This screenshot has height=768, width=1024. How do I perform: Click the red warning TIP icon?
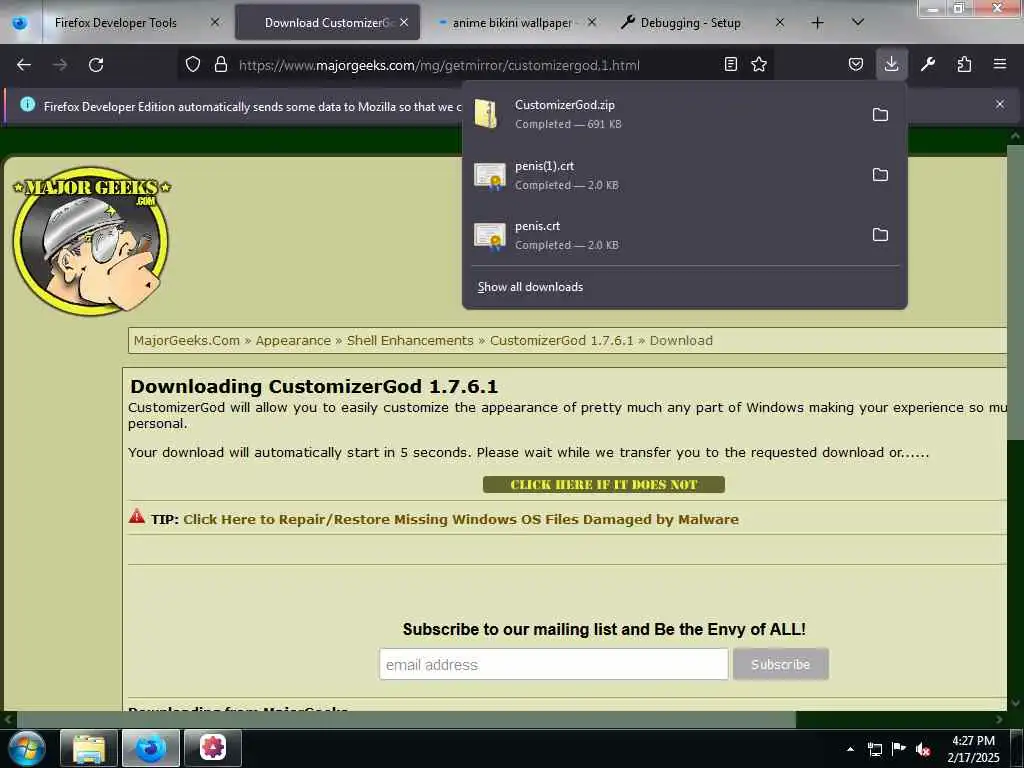[136, 517]
